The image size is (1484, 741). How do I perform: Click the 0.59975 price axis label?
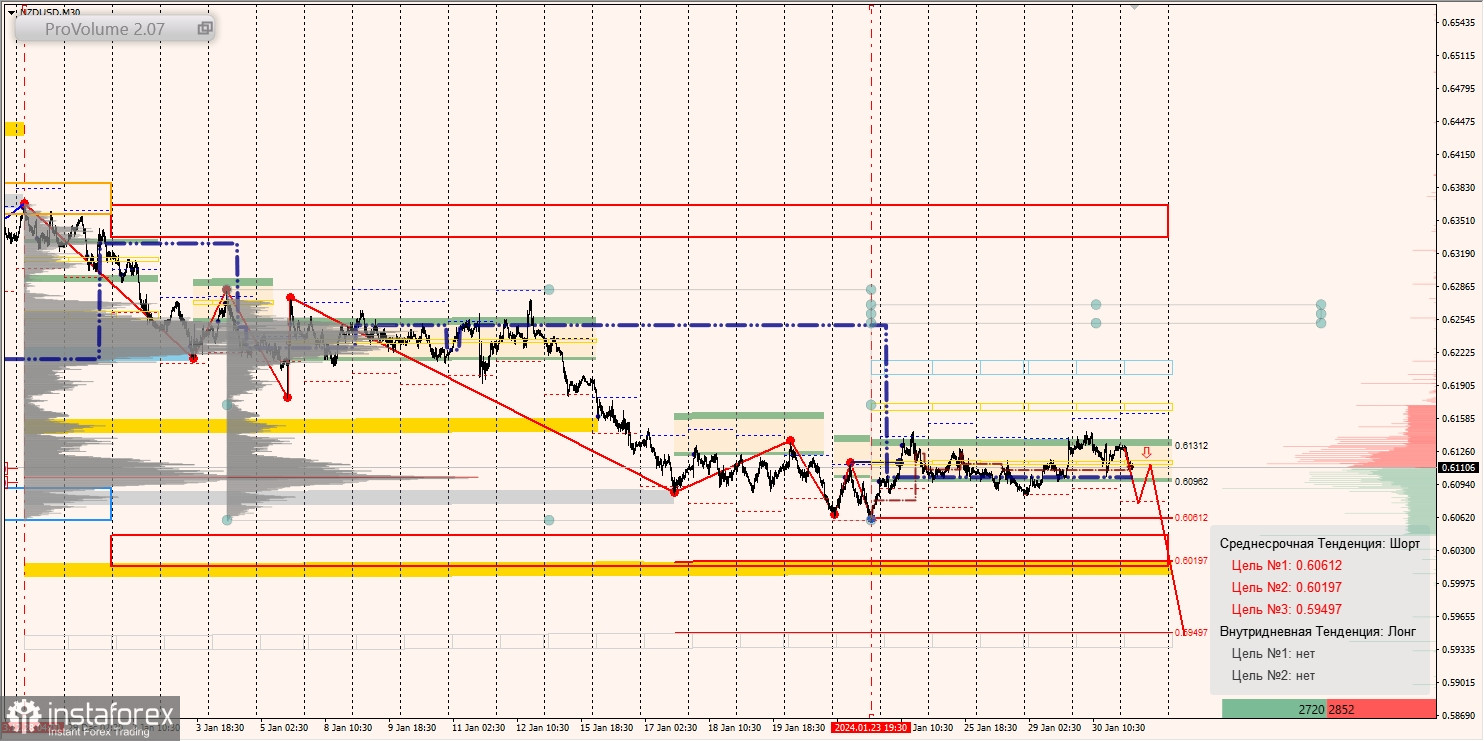[x=1459, y=583]
